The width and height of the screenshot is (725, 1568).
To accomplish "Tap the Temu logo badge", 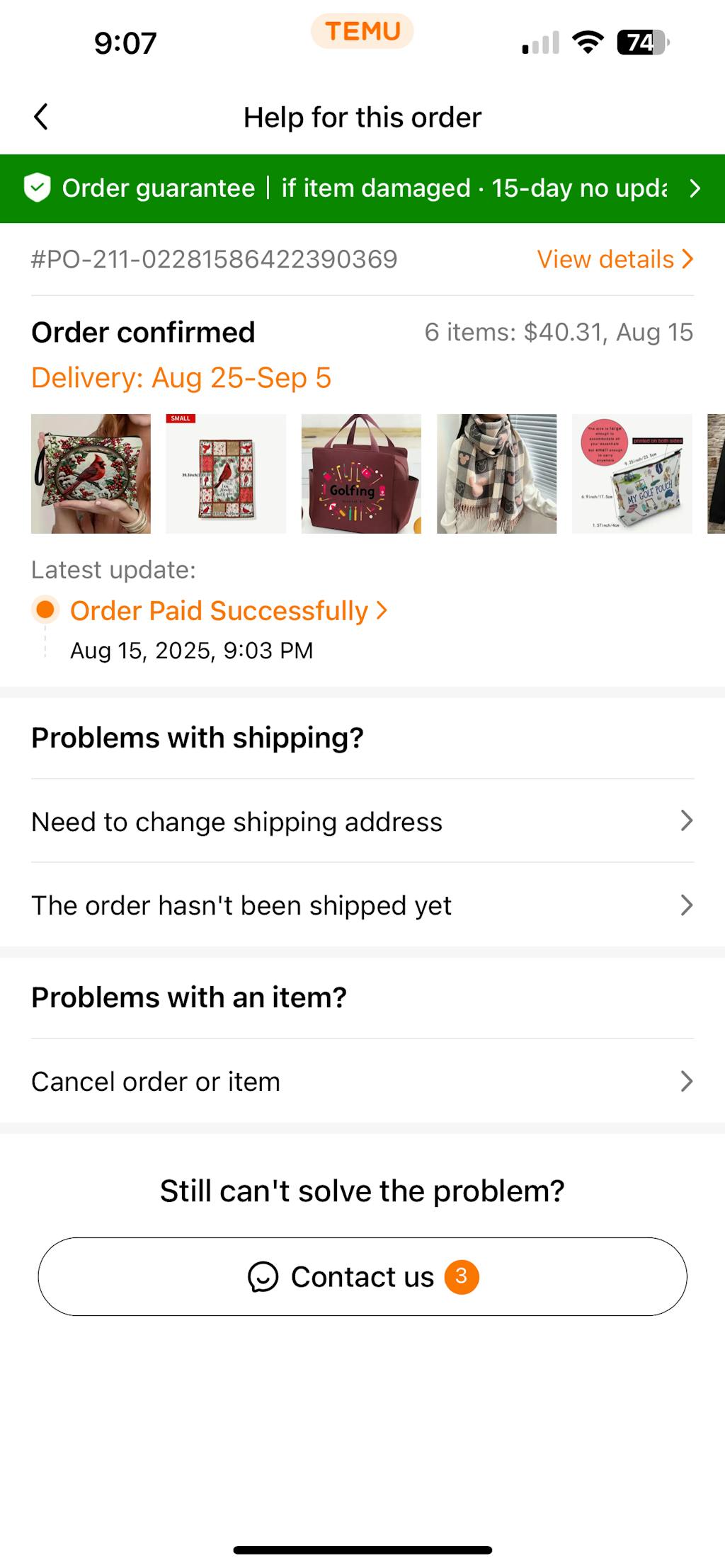I will pos(362,32).
